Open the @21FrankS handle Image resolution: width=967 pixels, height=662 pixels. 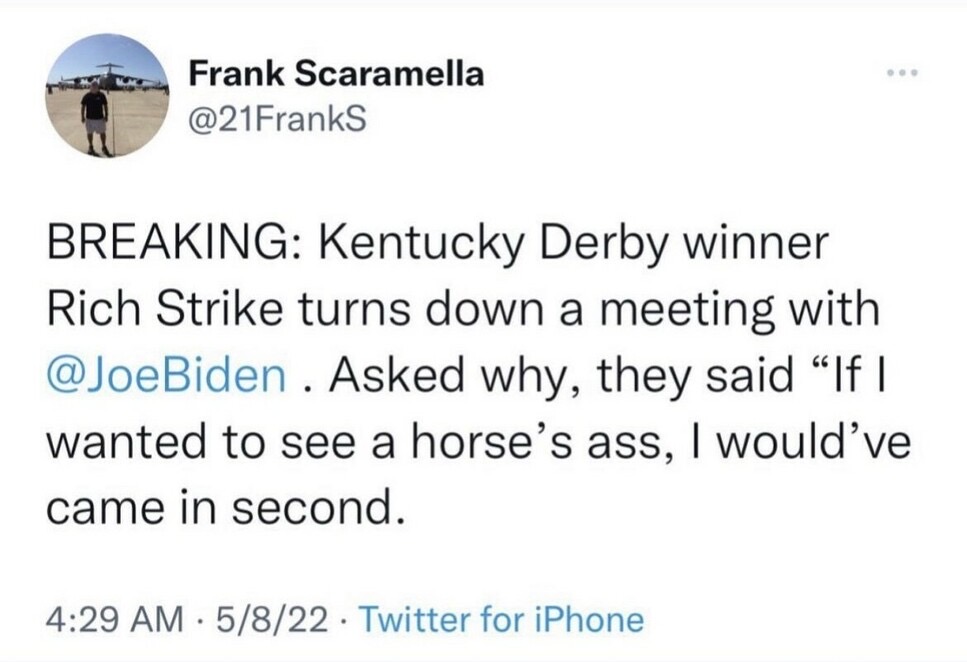278,119
